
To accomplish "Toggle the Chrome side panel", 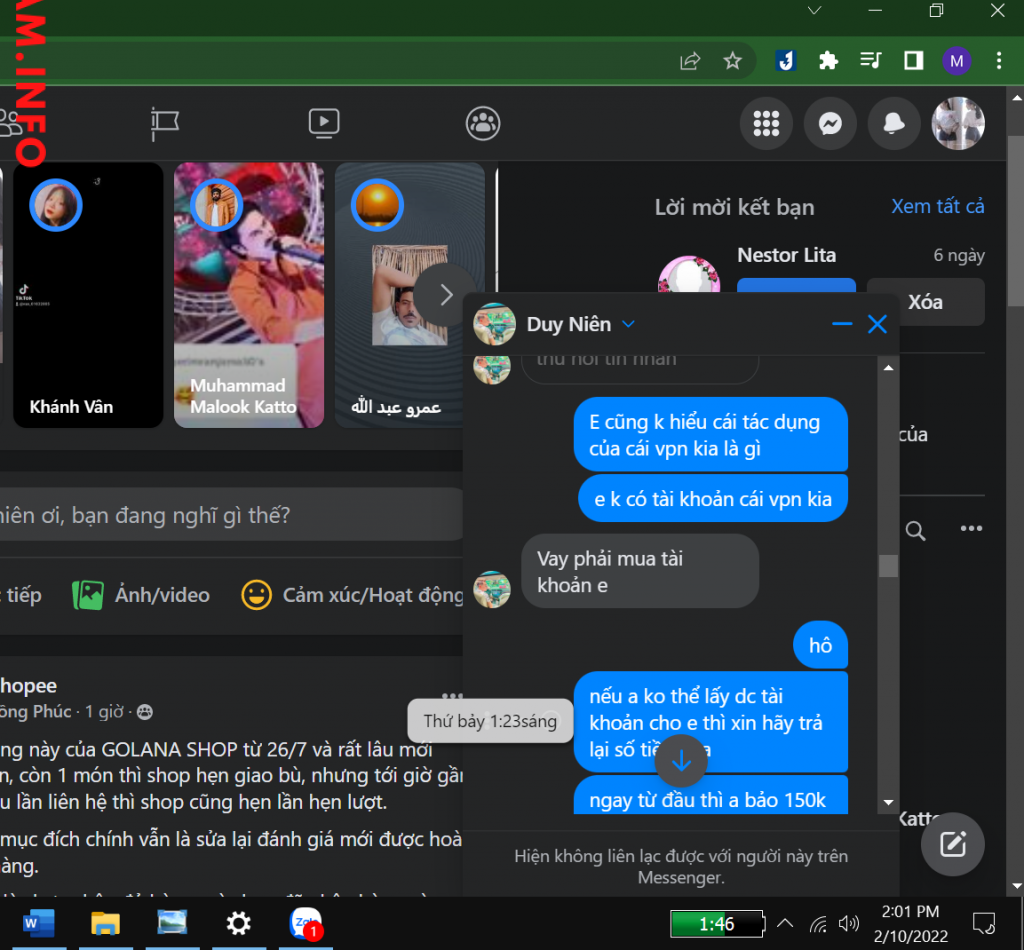I will [913, 61].
